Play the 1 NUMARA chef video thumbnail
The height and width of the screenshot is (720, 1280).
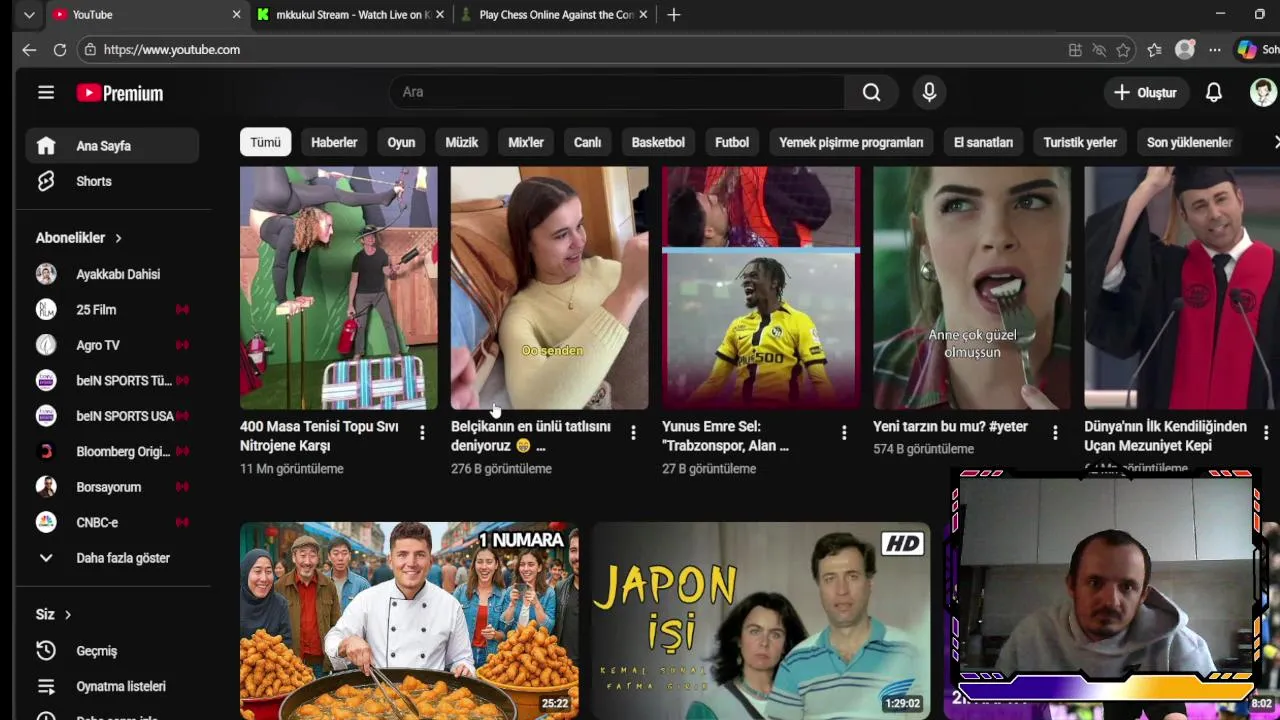pos(409,620)
